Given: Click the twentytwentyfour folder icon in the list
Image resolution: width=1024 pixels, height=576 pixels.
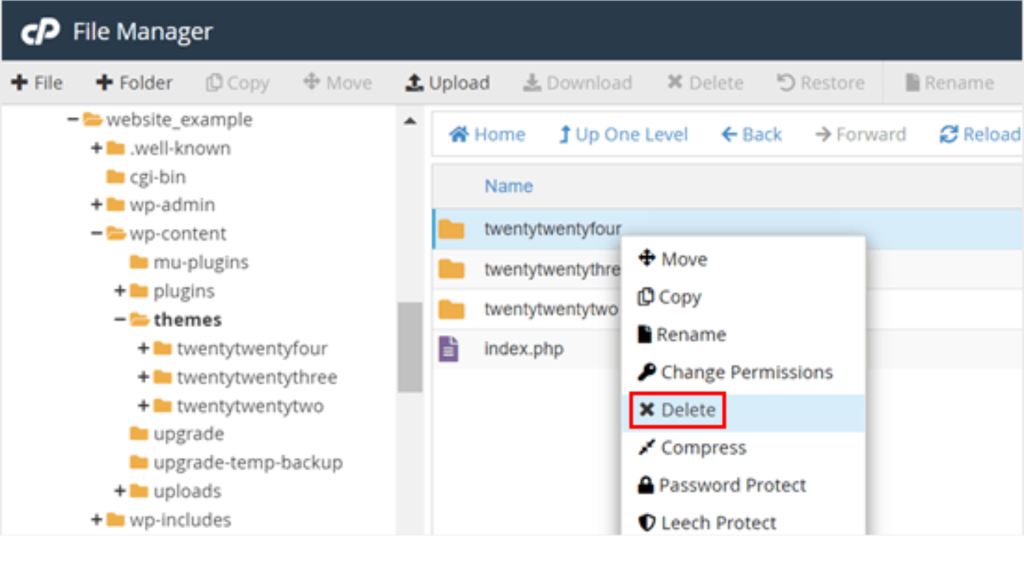Looking at the screenshot, I should [x=451, y=229].
